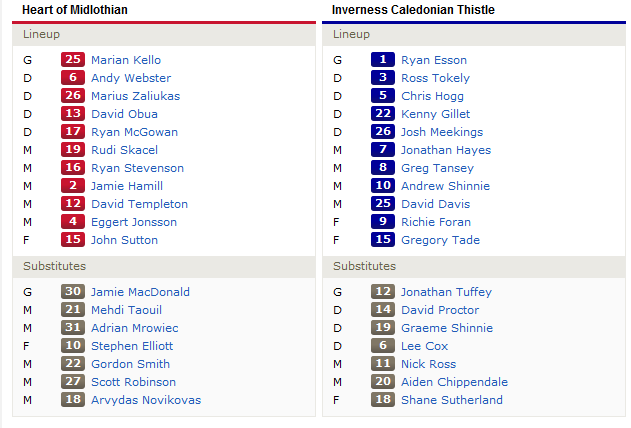The image size is (631, 428).
Task: Click the blue number 9 badge for Richie Foran
Action: 383,222
